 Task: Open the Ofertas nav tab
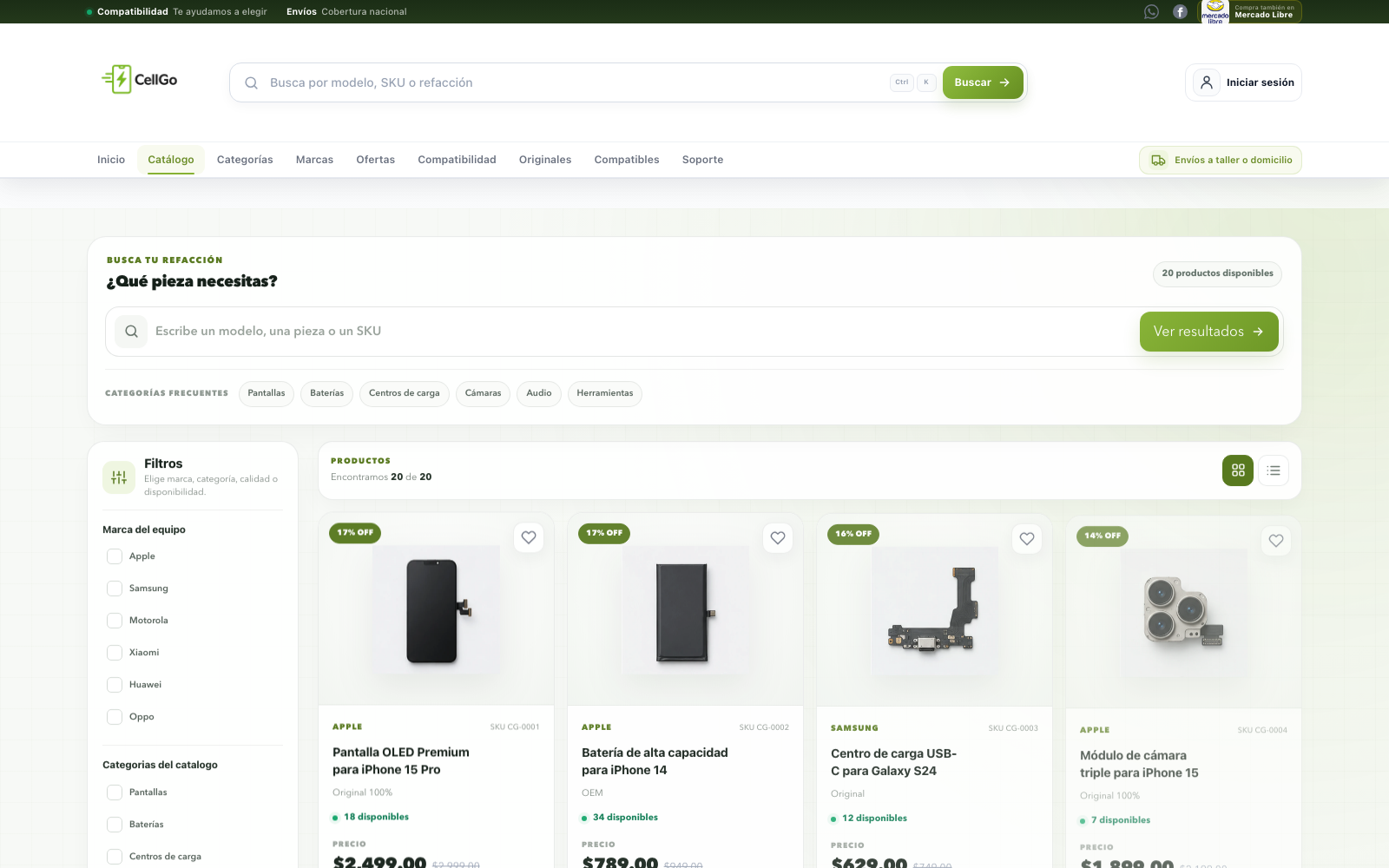pos(375,160)
